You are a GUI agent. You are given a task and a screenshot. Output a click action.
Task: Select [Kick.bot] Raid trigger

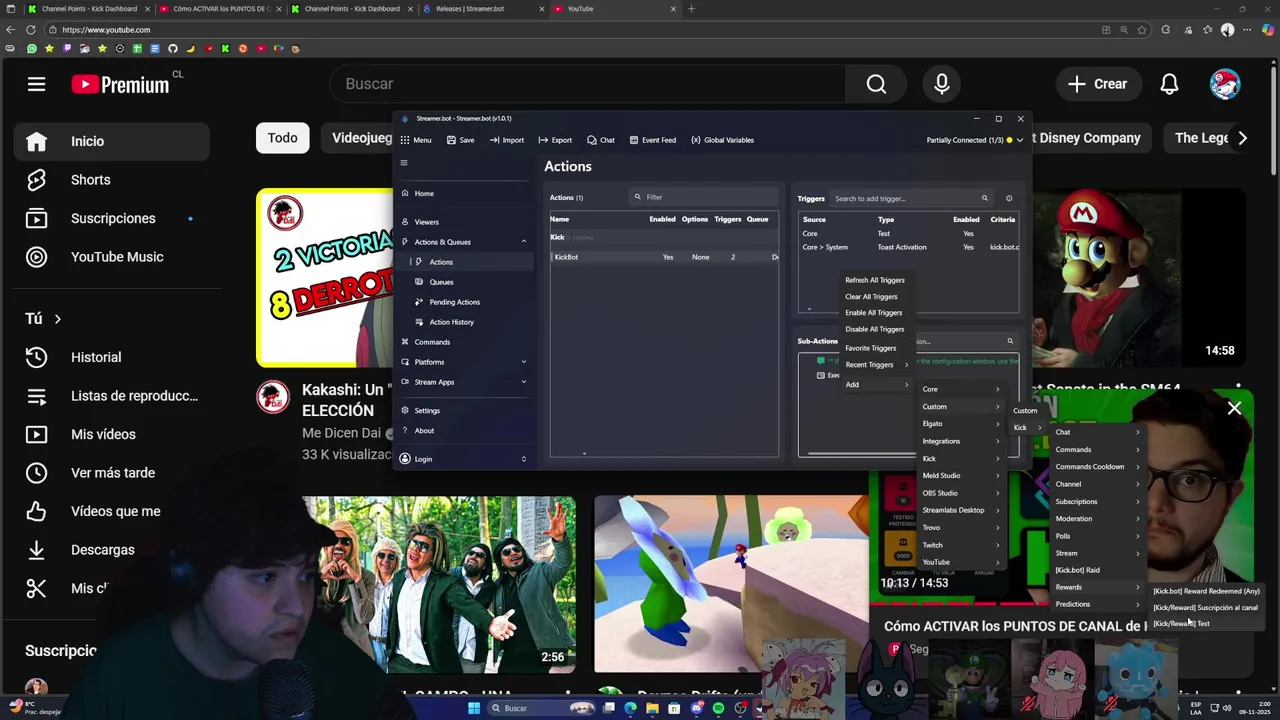click(x=1097, y=570)
